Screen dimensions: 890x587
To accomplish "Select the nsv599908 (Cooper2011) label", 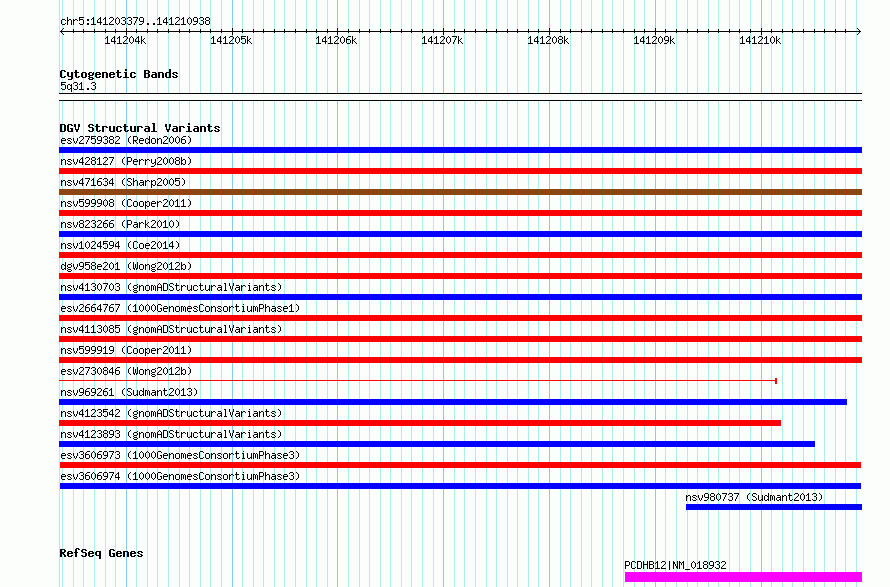I will pos(126,203).
